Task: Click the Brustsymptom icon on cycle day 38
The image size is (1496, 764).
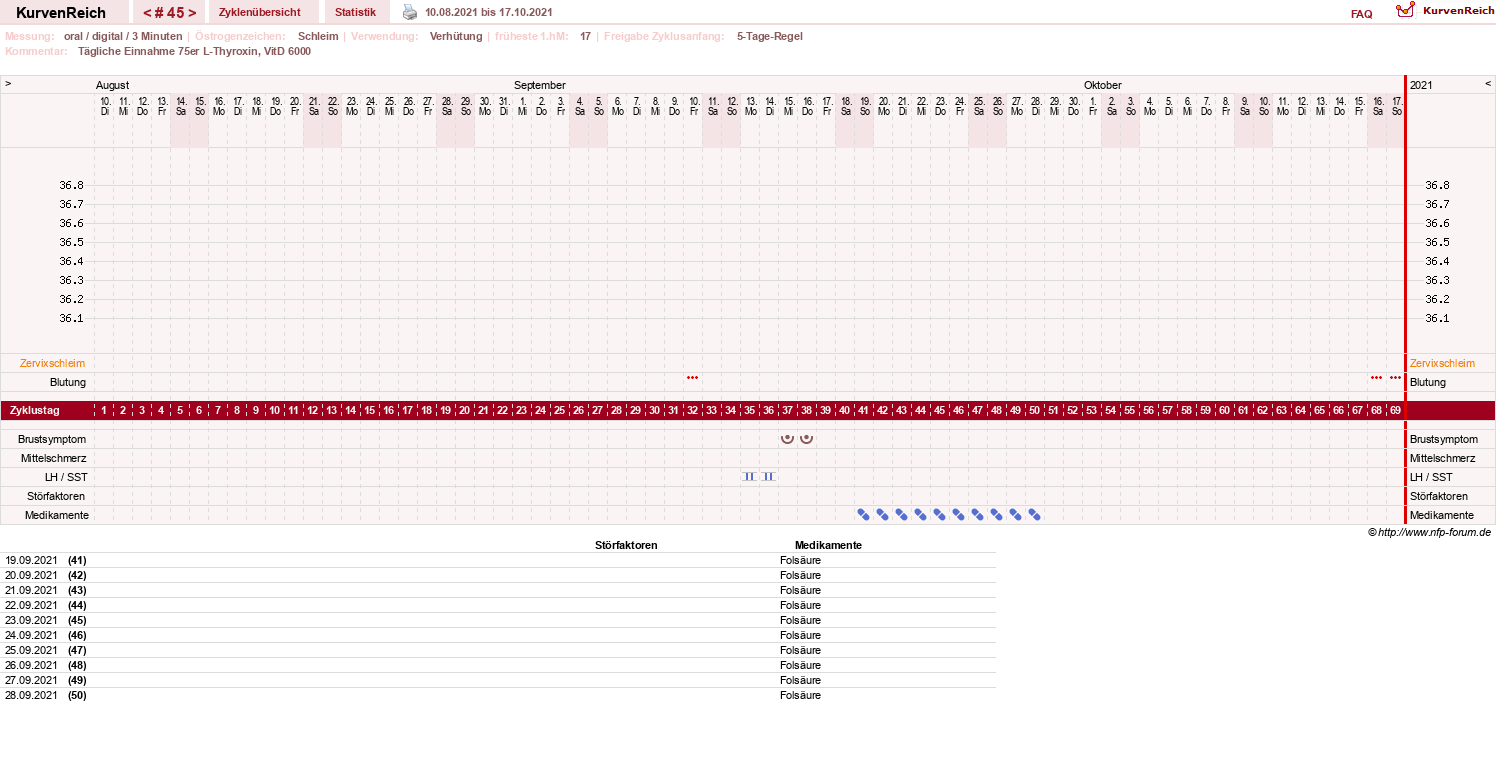Action: point(806,438)
